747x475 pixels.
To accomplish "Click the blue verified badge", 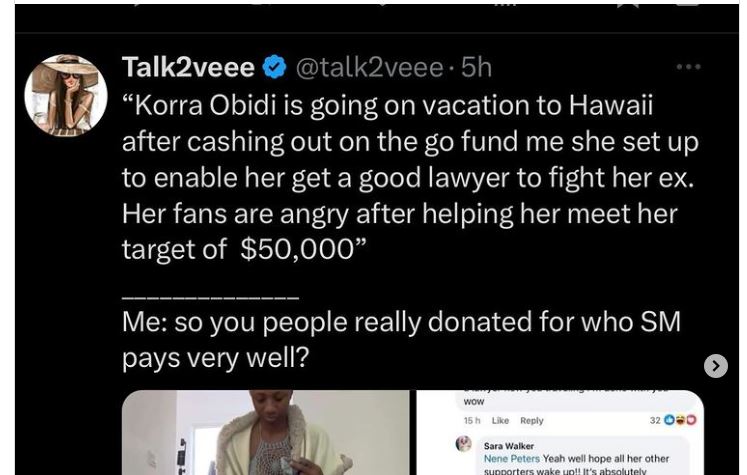I will point(274,67).
